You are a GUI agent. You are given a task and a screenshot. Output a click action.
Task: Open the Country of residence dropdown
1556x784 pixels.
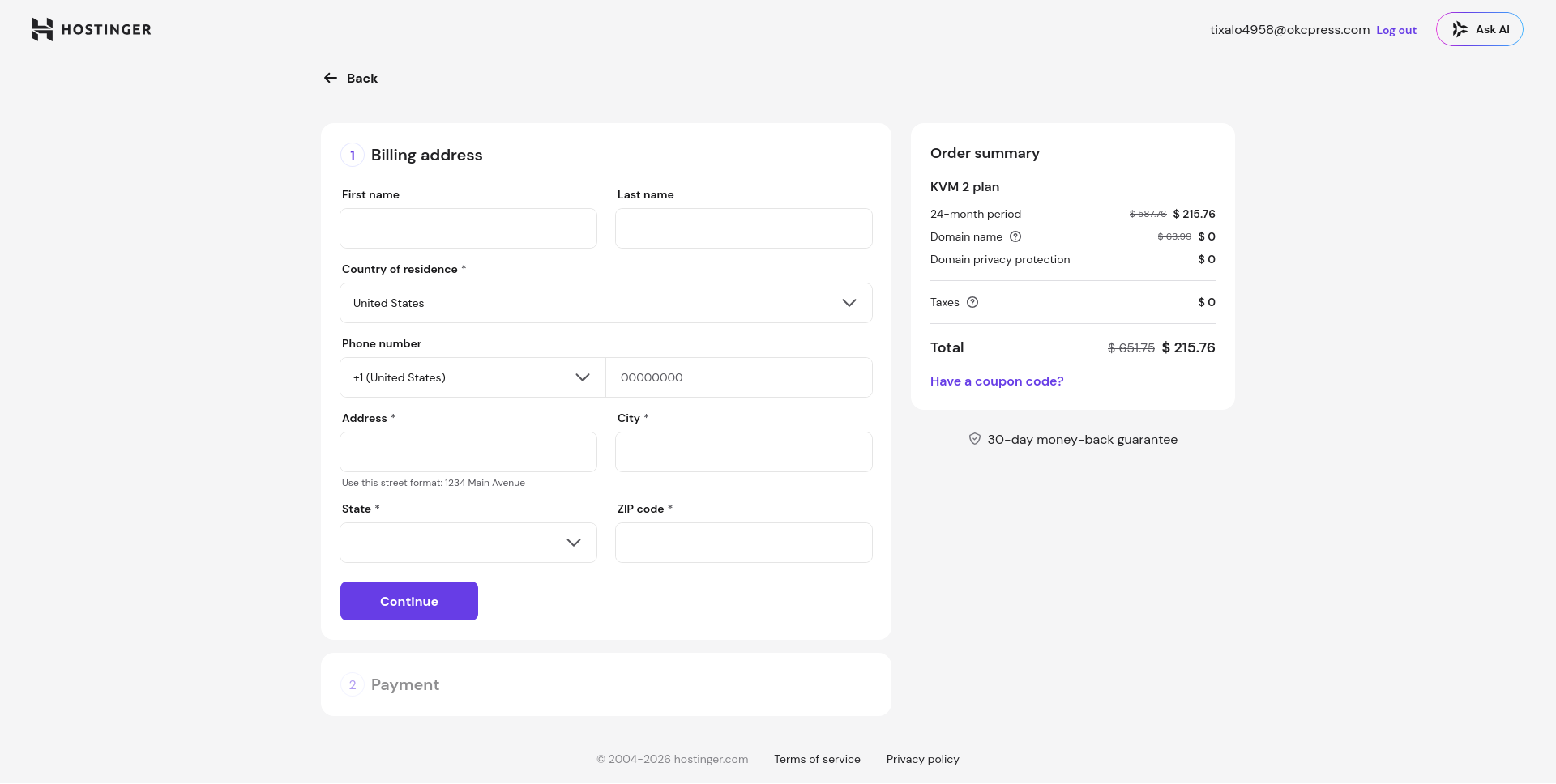point(606,303)
